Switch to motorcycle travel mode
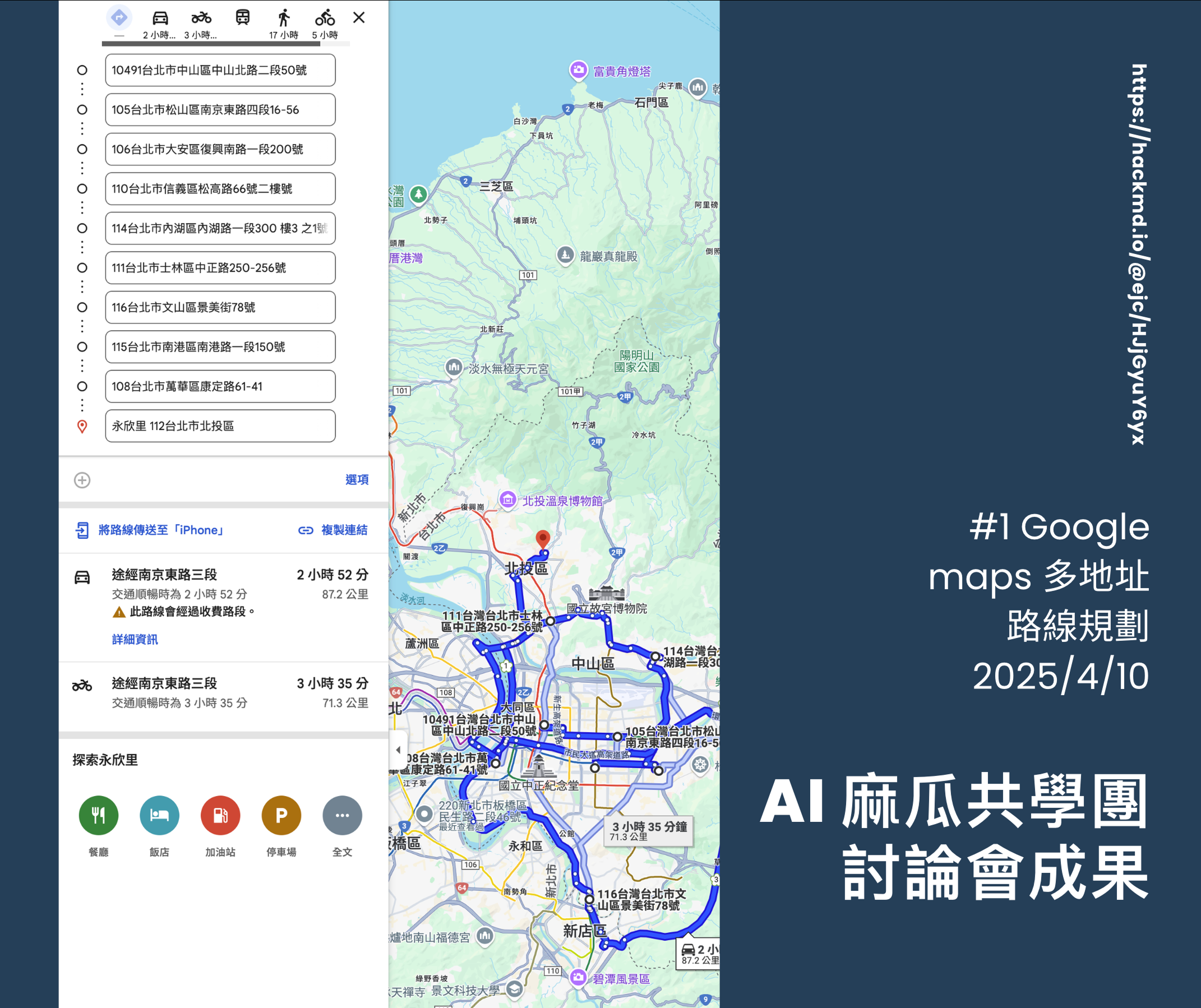Viewport: 1201px width, 1008px height. click(201, 18)
